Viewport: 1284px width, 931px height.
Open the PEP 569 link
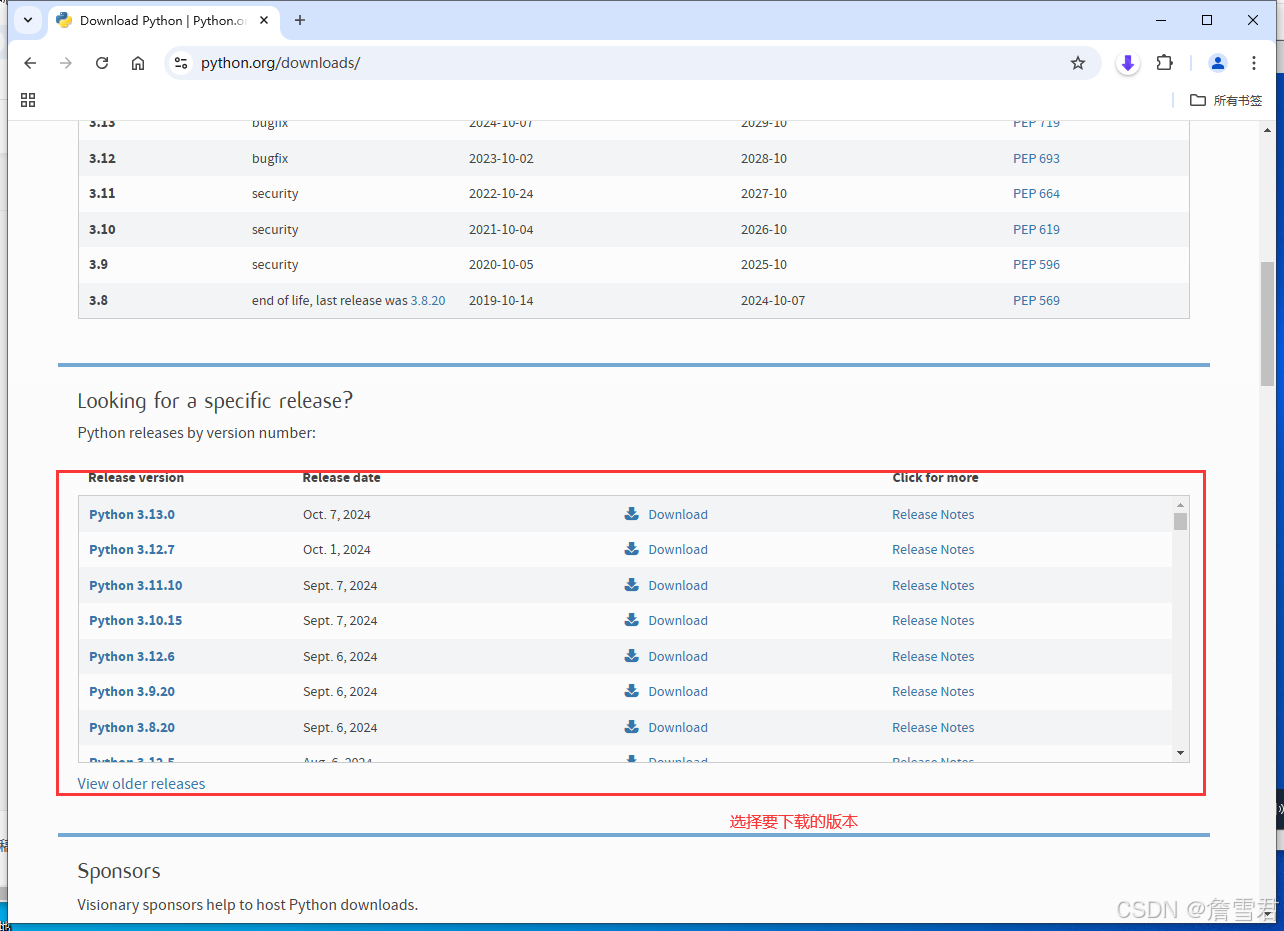(1036, 300)
